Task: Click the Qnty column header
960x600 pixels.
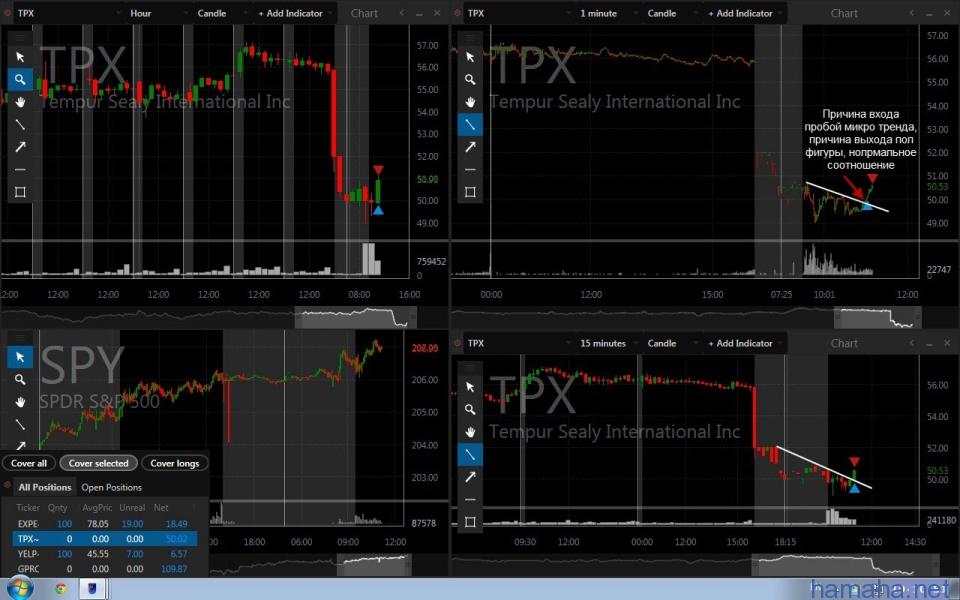Action: (x=58, y=508)
